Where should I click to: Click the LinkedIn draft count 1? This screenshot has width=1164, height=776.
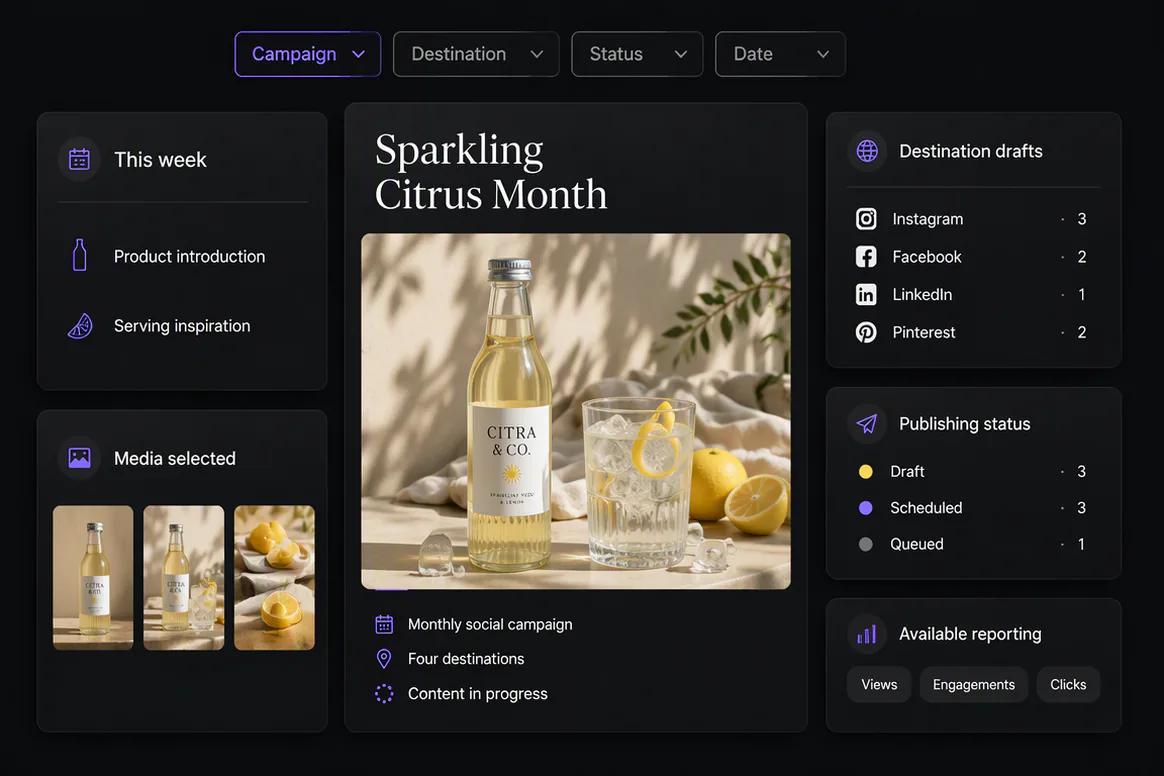[1082, 295]
